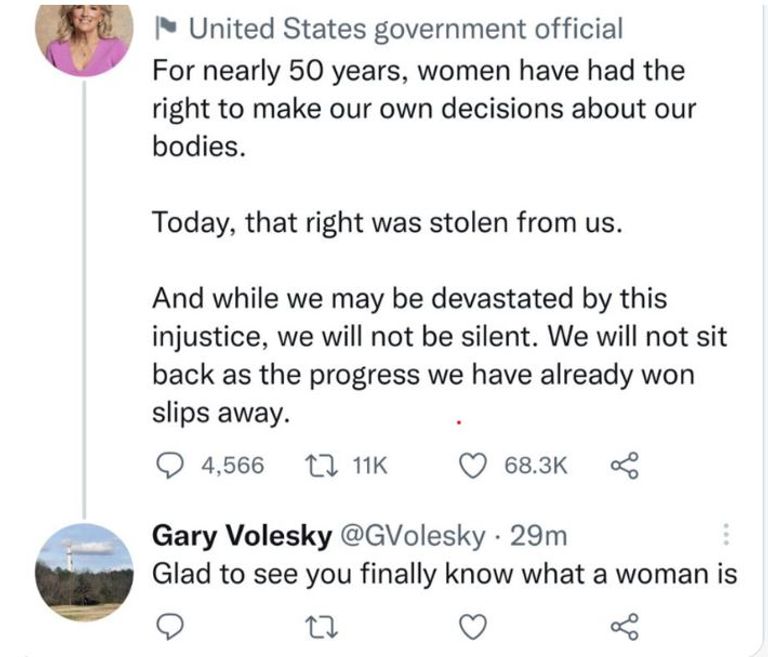Click the heart icon beside 68.3K

(x=476, y=465)
